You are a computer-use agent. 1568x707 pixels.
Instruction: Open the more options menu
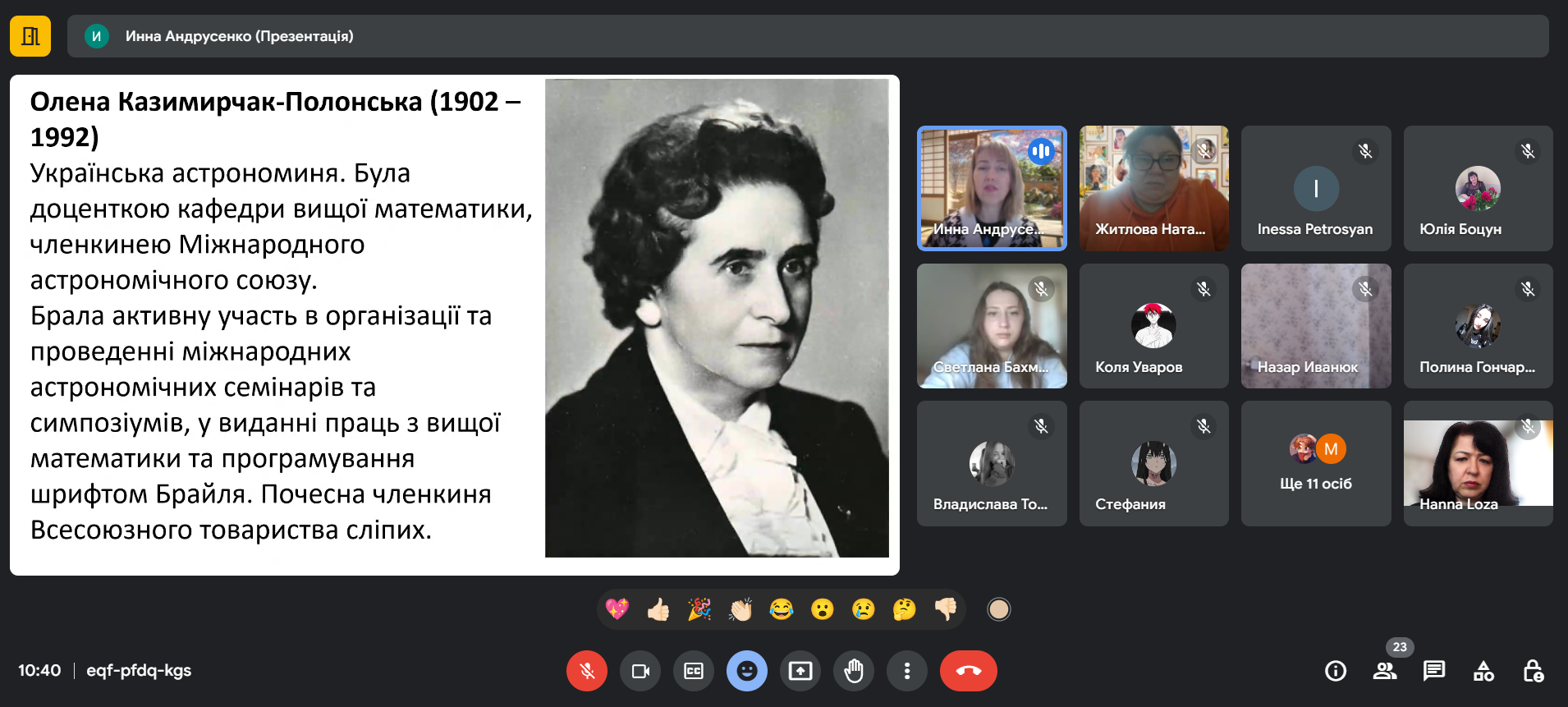906,671
